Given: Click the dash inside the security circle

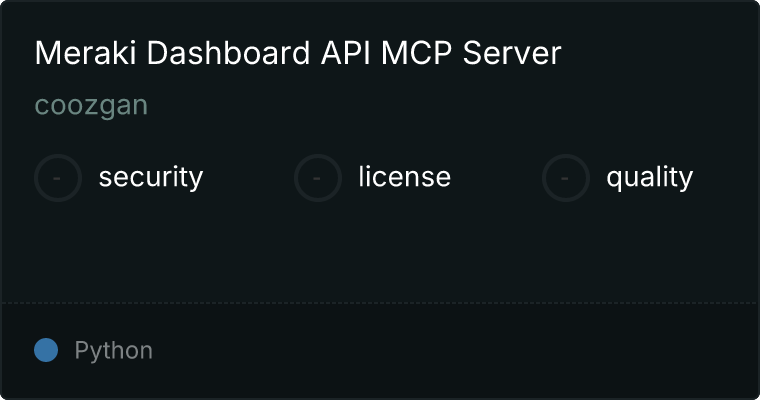Looking at the screenshot, I should click(x=57, y=178).
